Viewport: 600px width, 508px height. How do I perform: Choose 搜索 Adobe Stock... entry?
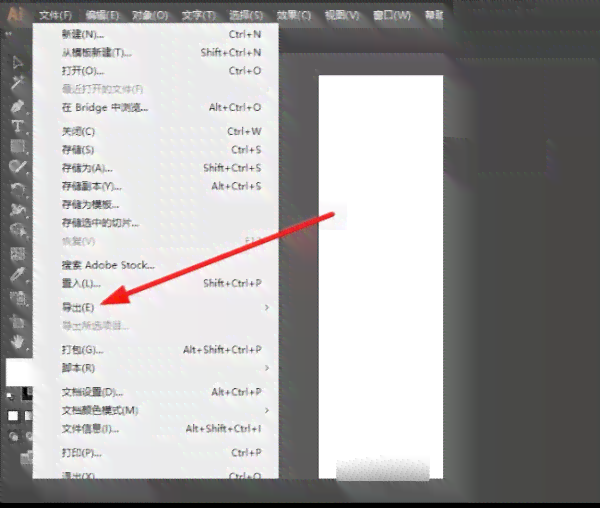click(156, 265)
